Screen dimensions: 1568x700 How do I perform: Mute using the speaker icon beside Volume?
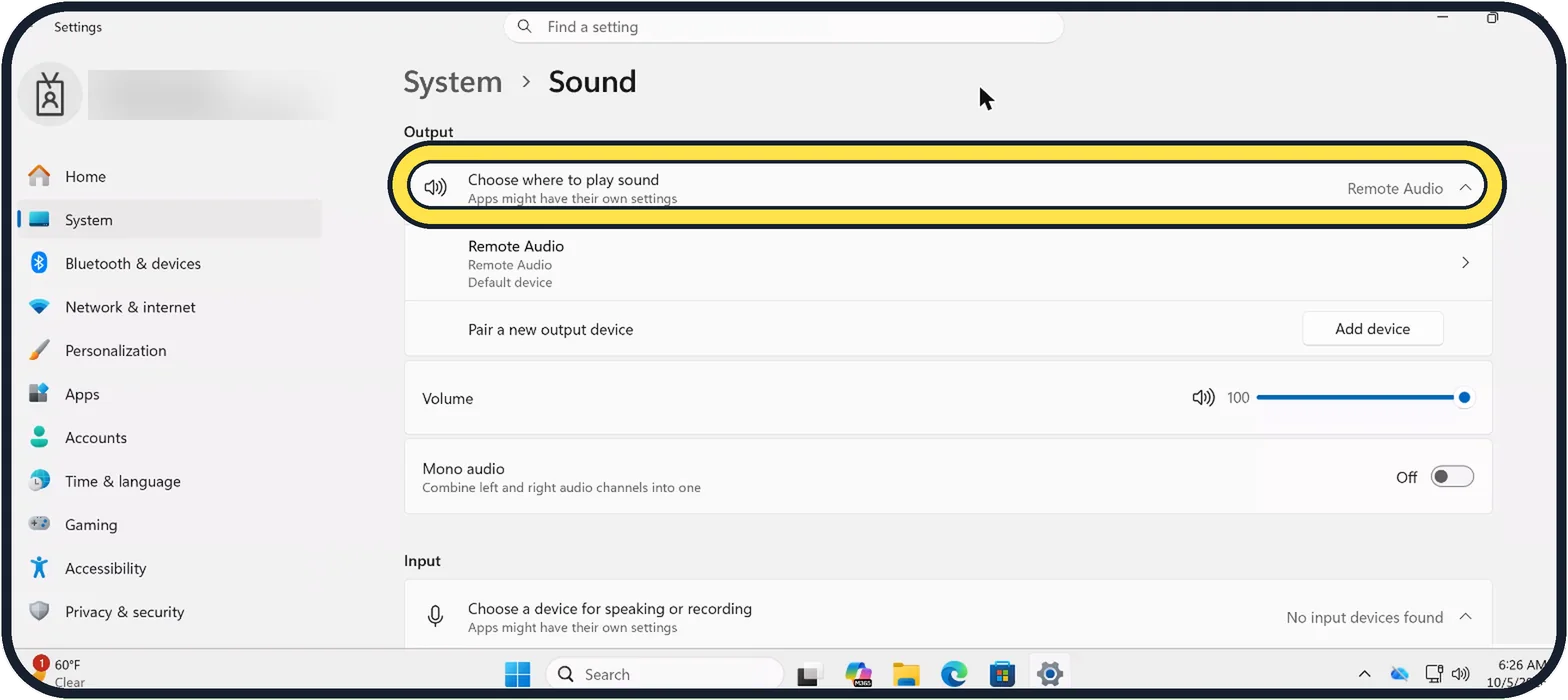(1203, 398)
